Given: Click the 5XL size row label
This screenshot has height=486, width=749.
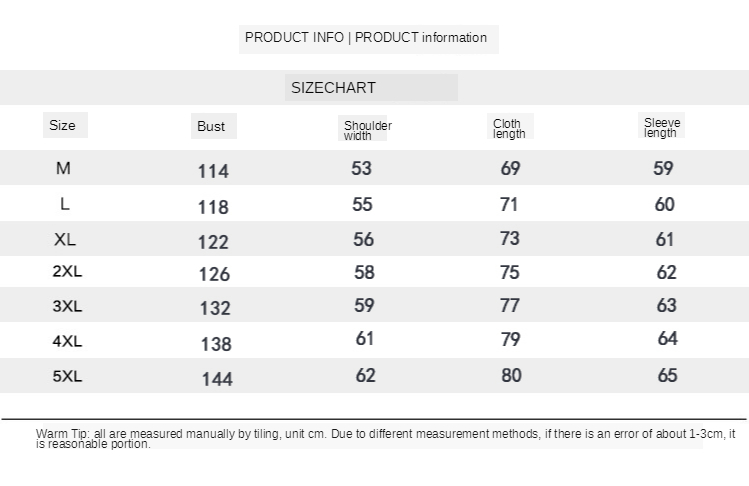Looking at the screenshot, I should pyautogui.click(x=67, y=377).
